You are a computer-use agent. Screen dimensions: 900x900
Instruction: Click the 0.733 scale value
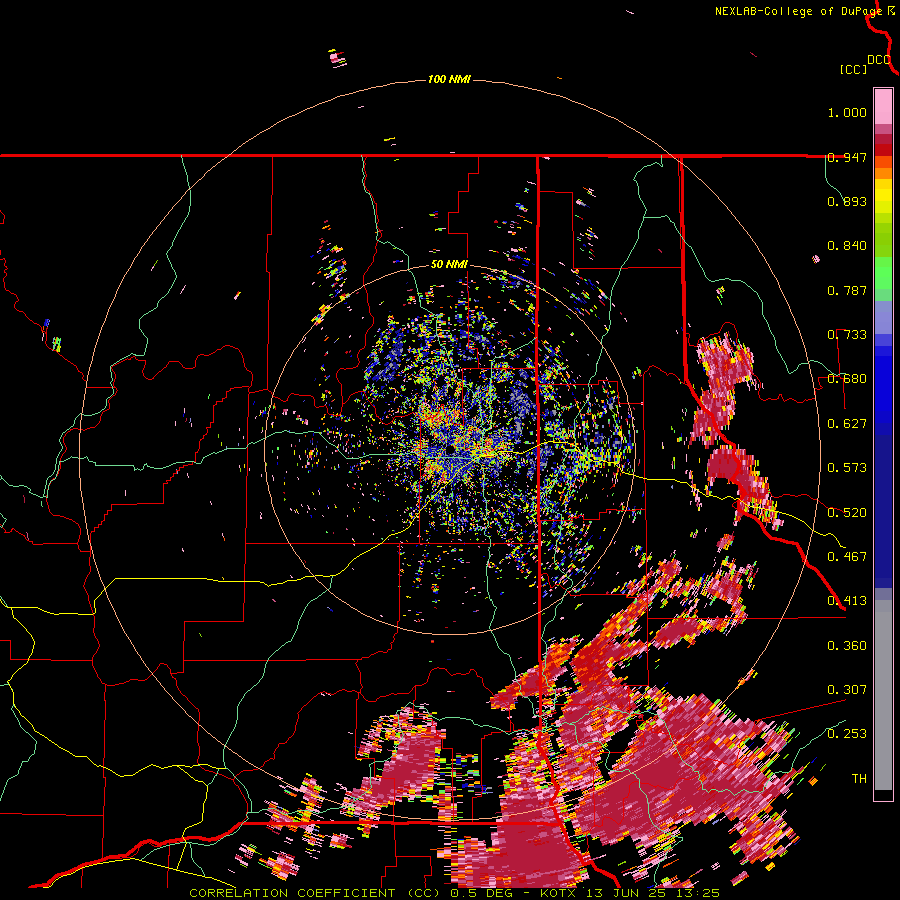pos(847,335)
